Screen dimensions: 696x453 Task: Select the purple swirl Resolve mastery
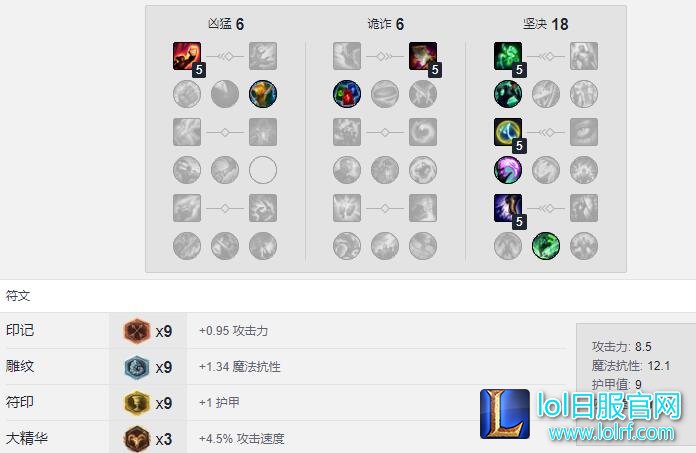(x=508, y=170)
